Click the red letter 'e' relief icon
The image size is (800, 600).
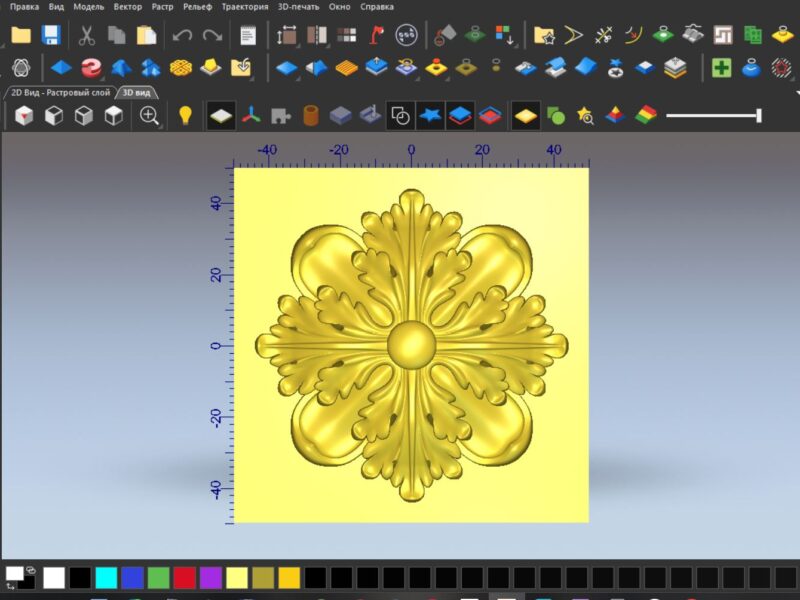(x=91, y=67)
